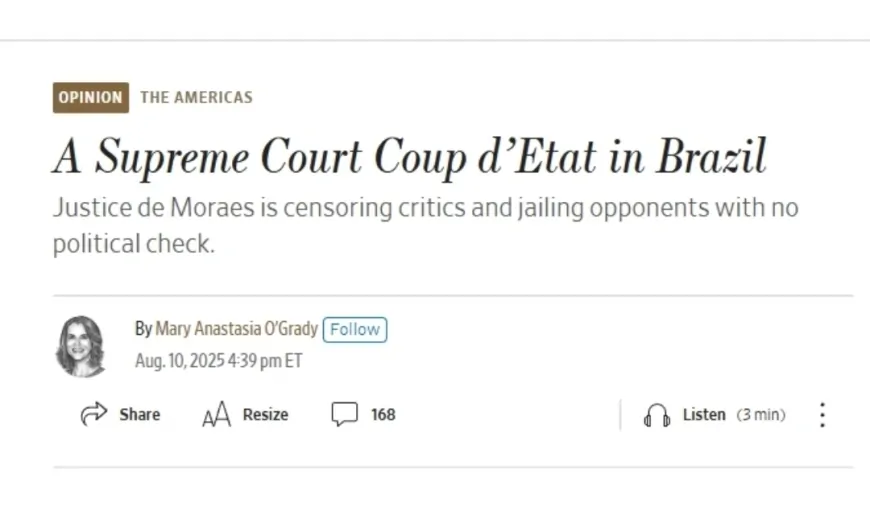Go to The Americas column link
The height and width of the screenshot is (524, 870).
(196, 97)
